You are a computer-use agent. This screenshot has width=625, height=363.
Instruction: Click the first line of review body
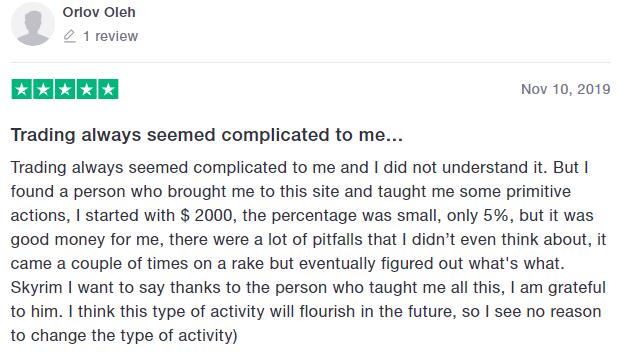pos(299,167)
